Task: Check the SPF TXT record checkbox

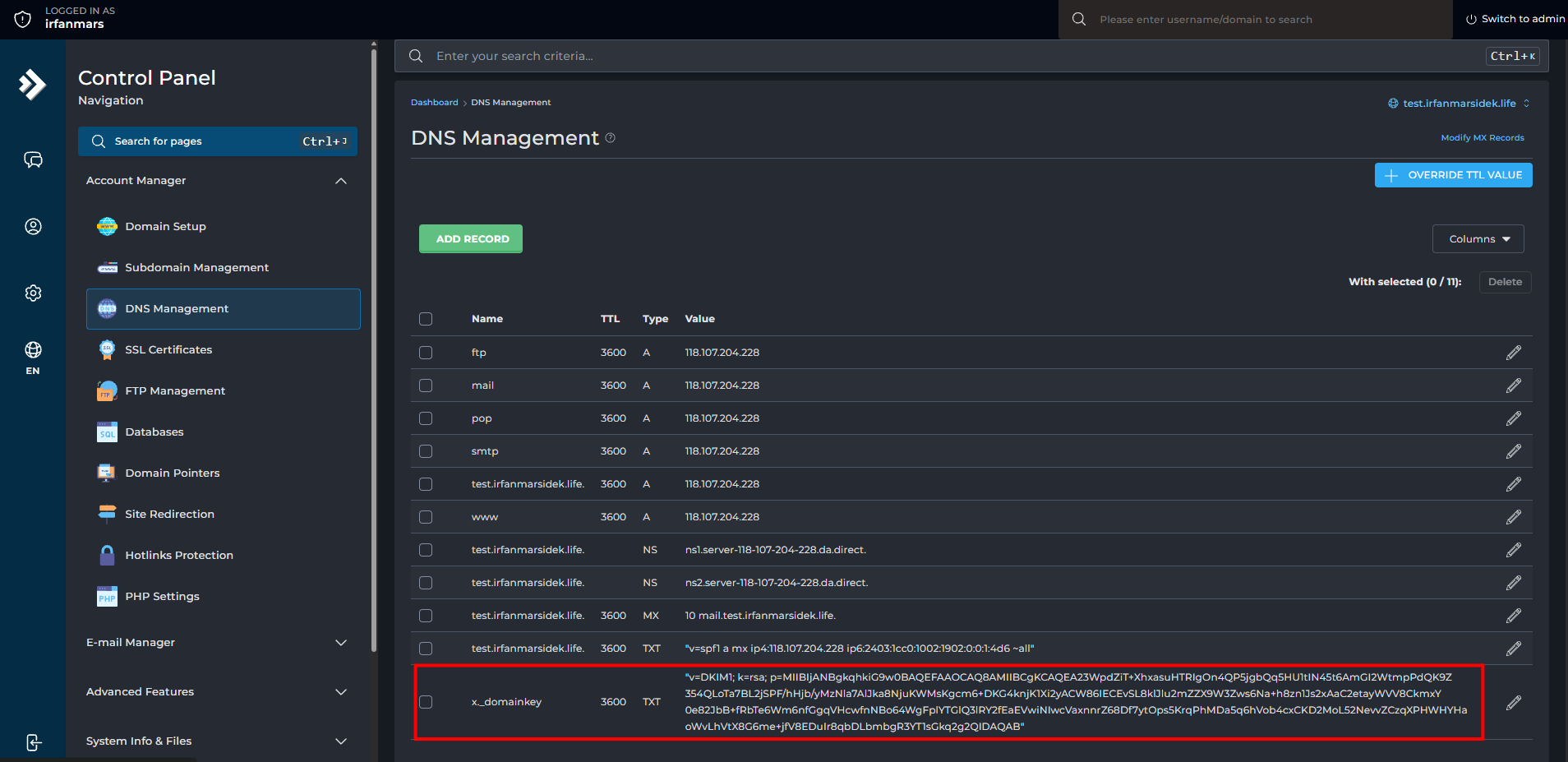Action: pyautogui.click(x=426, y=649)
